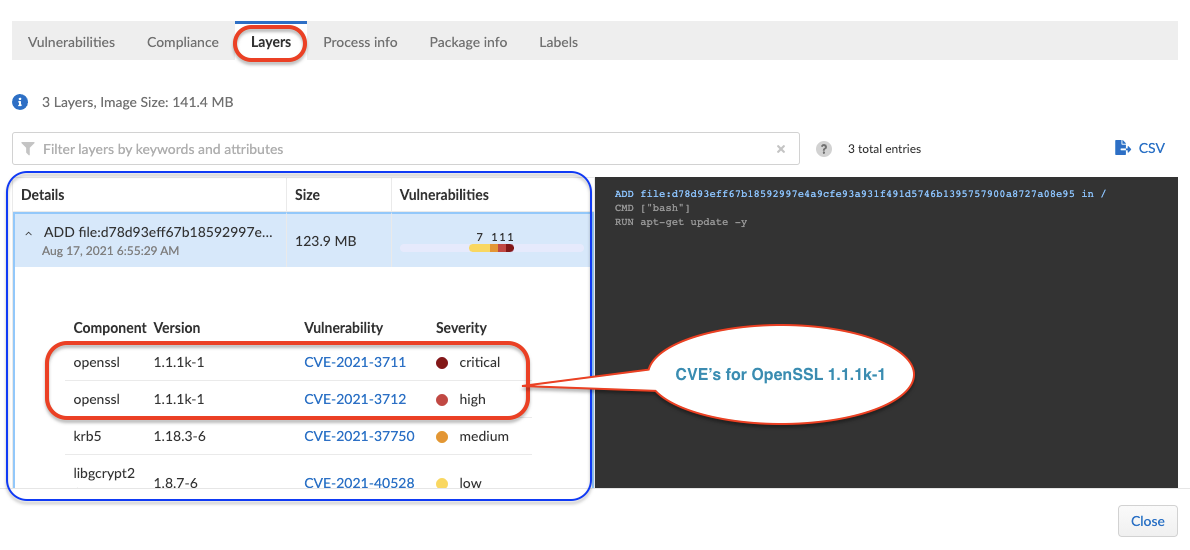Click the gray question mark help icon

[824, 149]
